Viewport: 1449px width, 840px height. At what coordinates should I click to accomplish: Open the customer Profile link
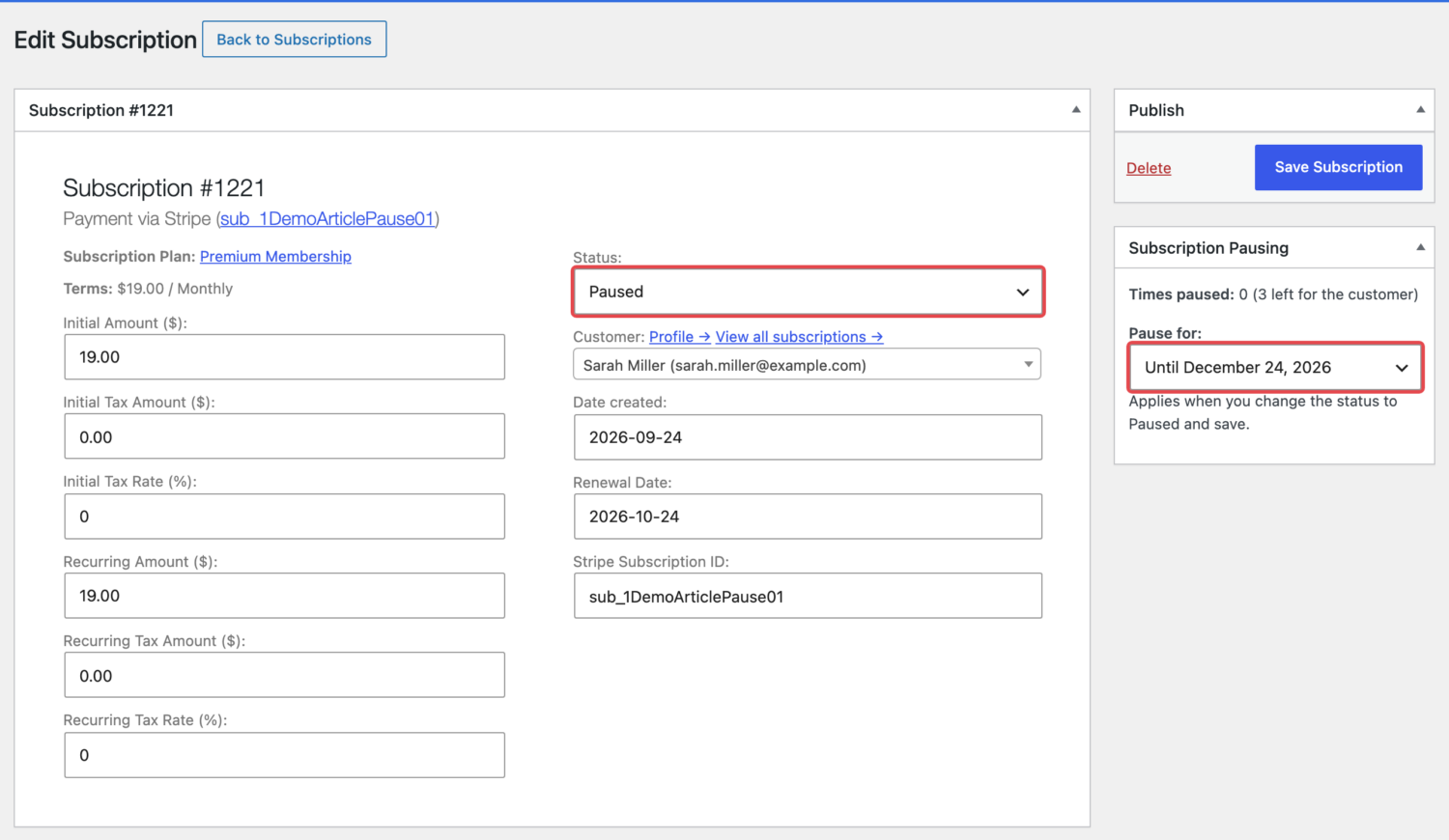(680, 337)
